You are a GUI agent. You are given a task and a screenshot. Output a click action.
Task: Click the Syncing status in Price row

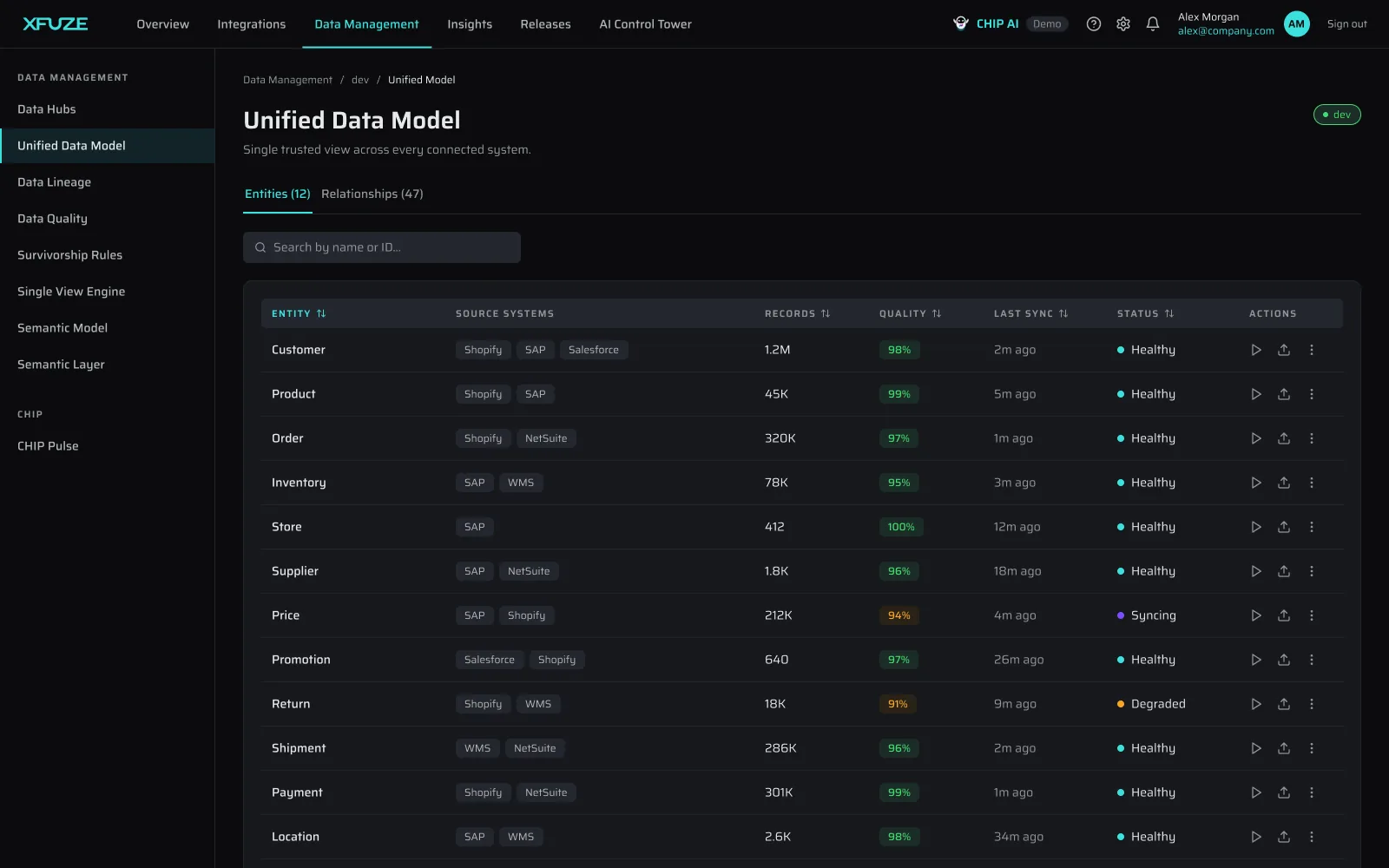click(1147, 615)
